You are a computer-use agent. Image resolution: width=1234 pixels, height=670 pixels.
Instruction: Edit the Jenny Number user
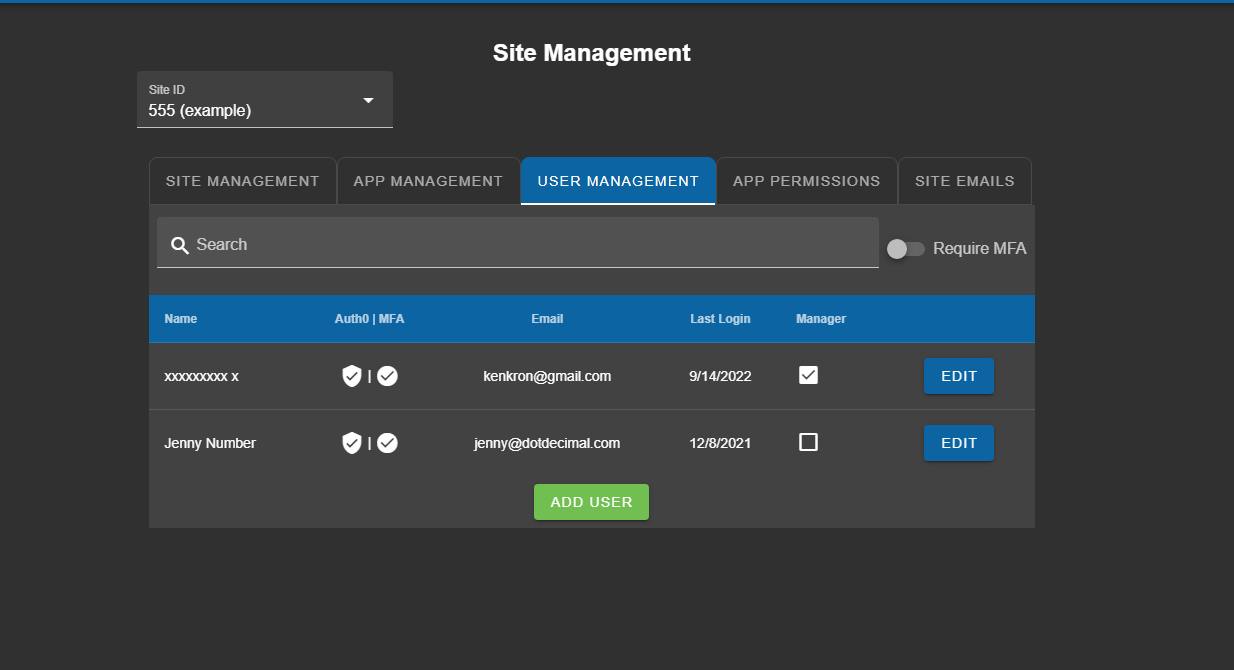959,443
